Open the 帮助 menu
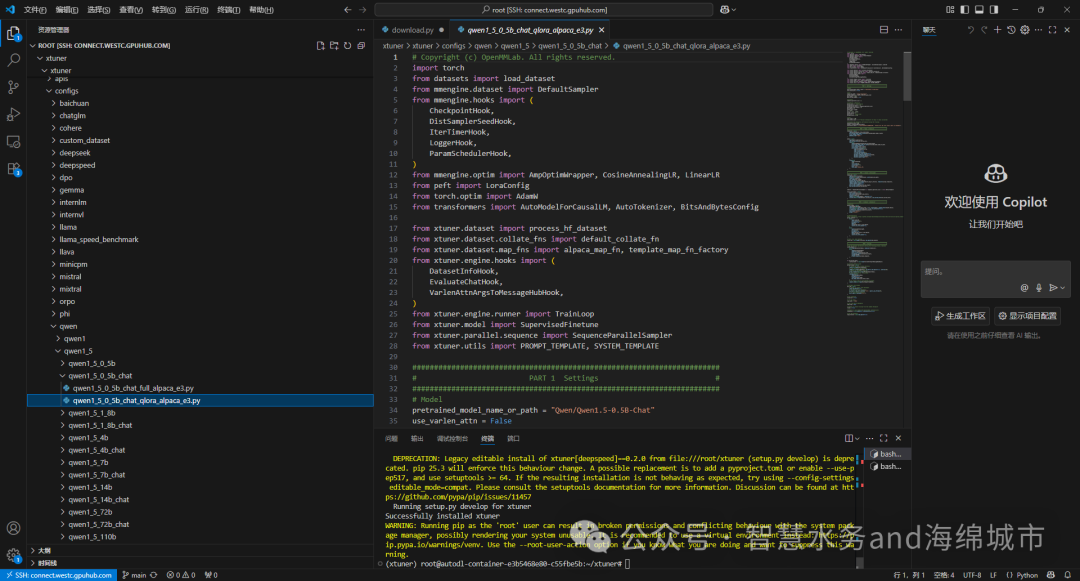Screen dimensions: 1080x581 pos(261,10)
